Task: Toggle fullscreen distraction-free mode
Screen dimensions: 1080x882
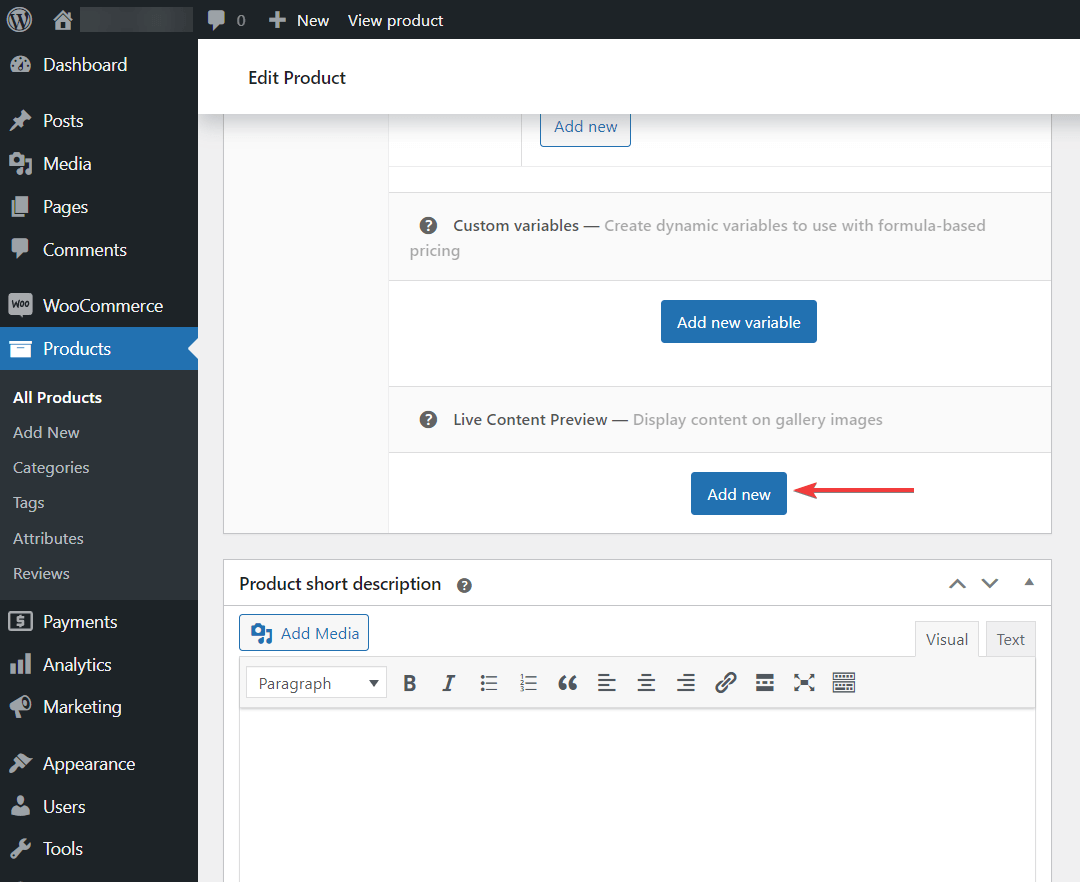Action: click(x=804, y=683)
